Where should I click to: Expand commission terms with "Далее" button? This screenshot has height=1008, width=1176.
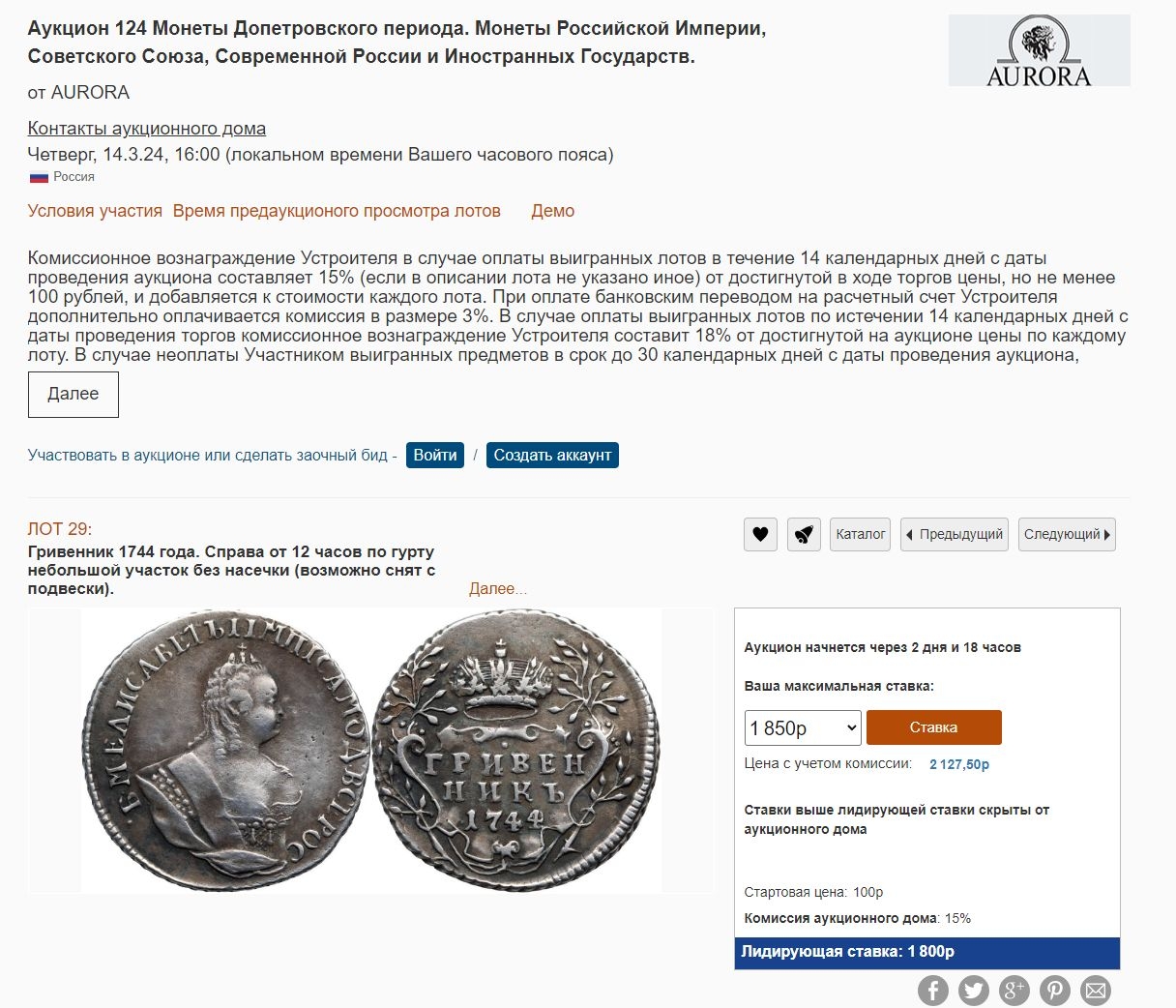pyautogui.click(x=73, y=394)
